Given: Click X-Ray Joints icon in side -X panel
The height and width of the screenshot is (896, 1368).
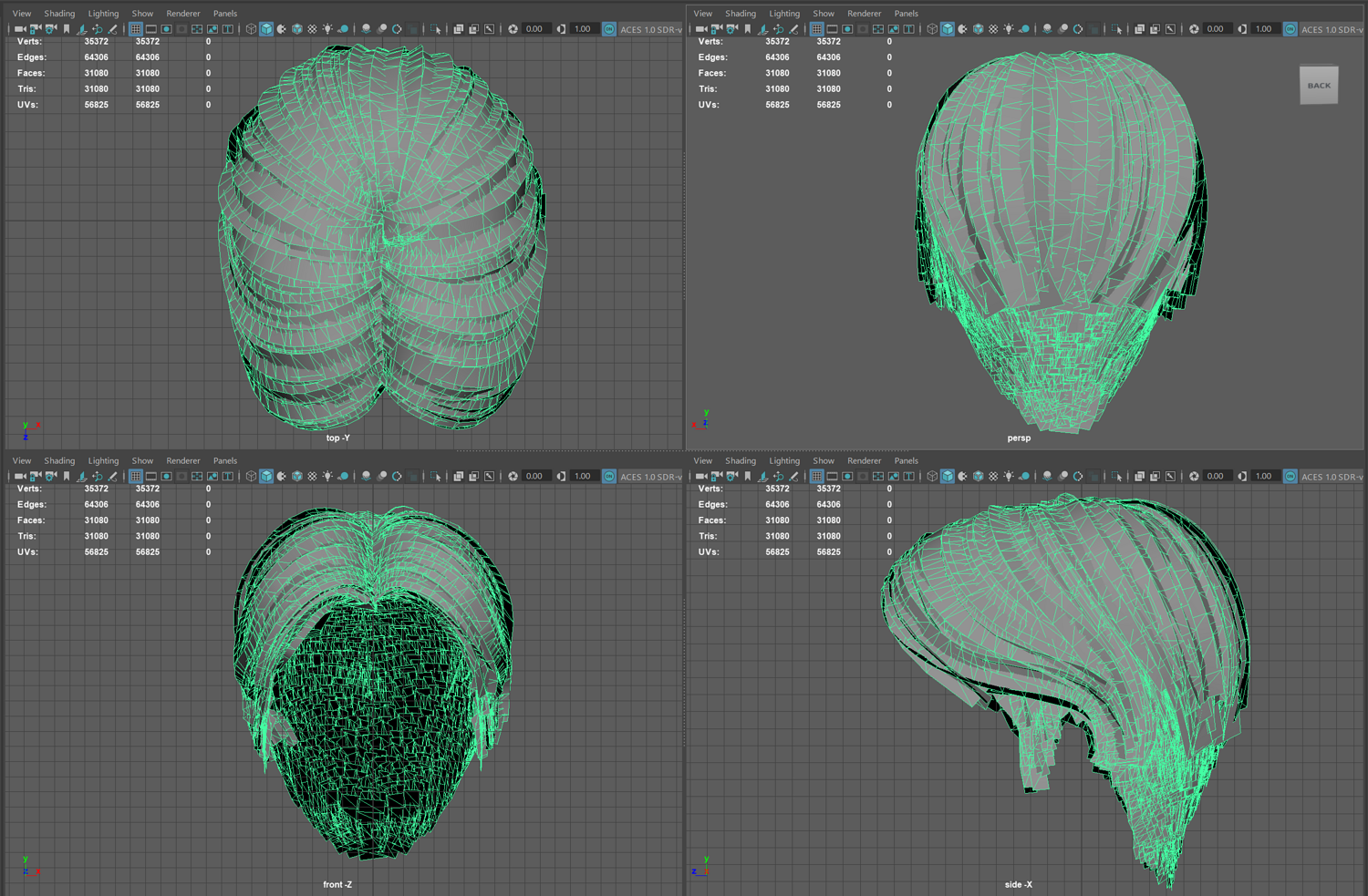Looking at the screenshot, I should coord(1170,476).
